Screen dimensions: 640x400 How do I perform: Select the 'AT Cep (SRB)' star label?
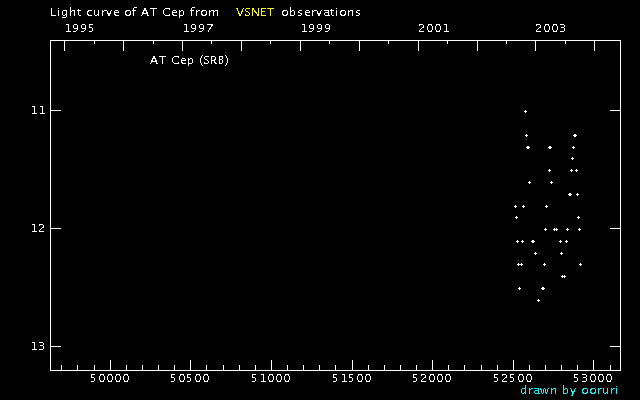coord(189,60)
